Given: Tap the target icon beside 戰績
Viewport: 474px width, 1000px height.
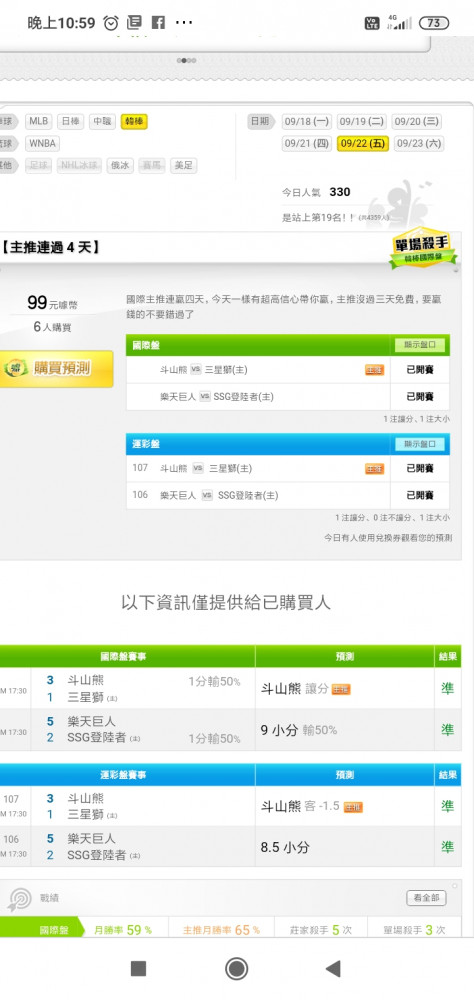Looking at the screenshot, I should click(20, 898).
